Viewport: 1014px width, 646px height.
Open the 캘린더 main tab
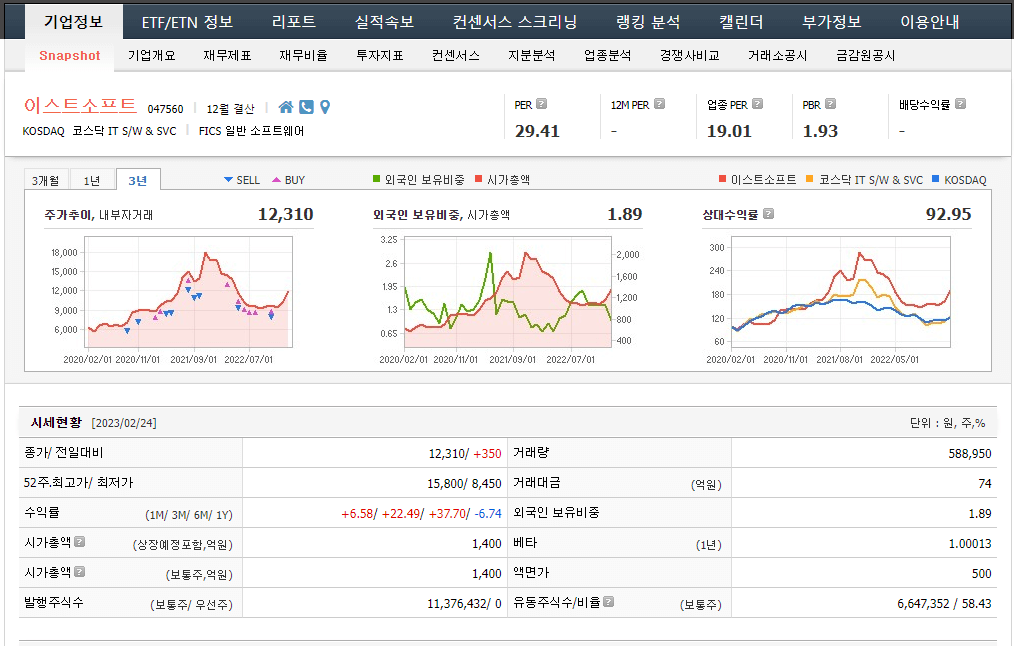[x=741, y=22]
